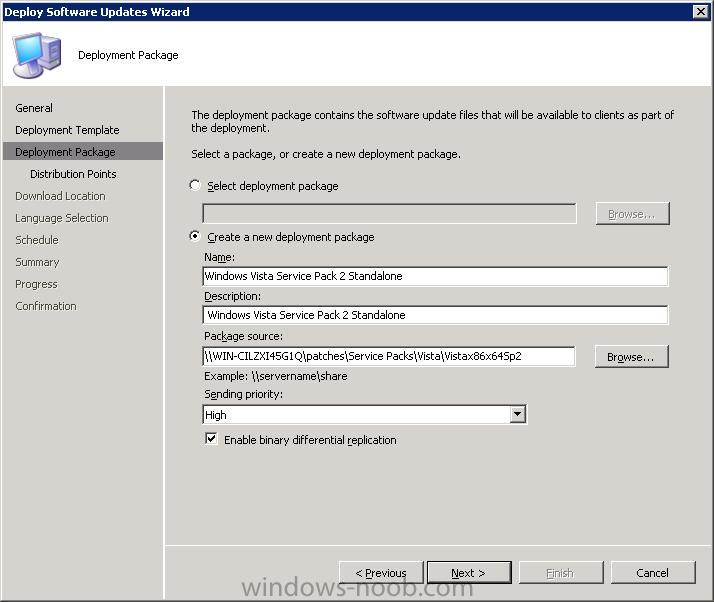Choose the Select deployment package radio button
714x602 pixels.
tap(195, 185)
